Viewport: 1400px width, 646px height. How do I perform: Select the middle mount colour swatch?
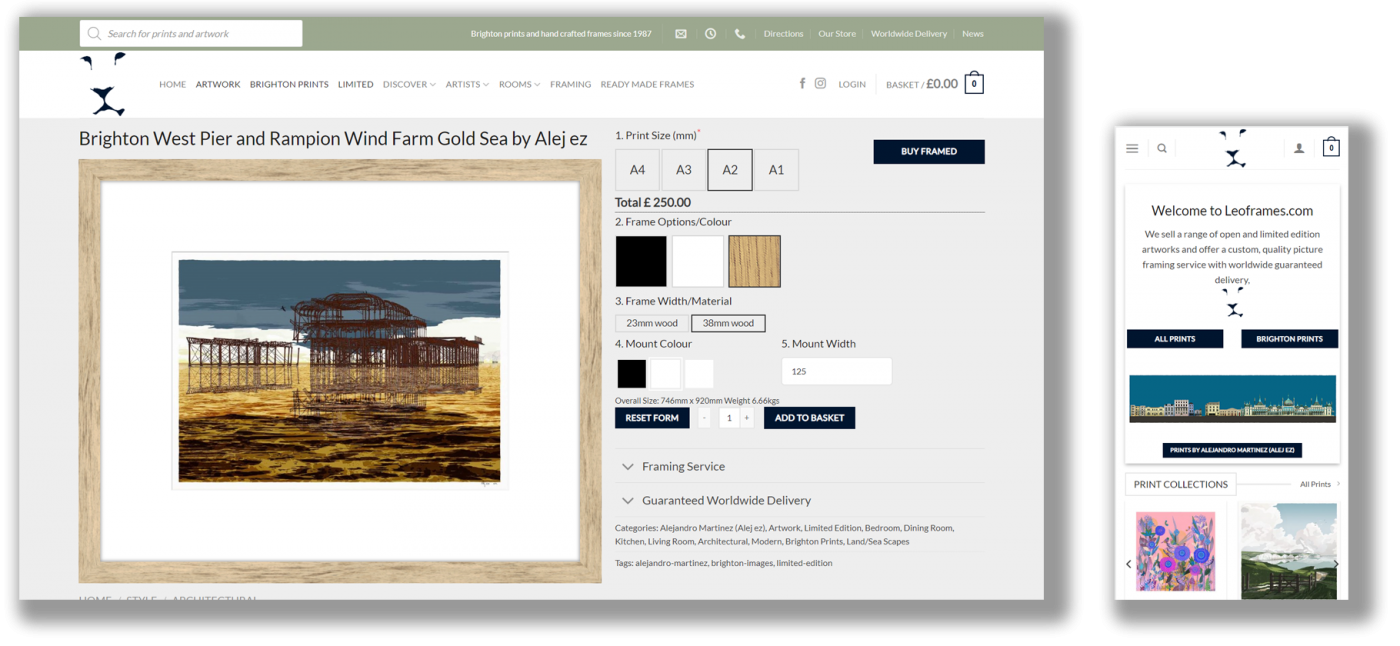pos(666,374)
